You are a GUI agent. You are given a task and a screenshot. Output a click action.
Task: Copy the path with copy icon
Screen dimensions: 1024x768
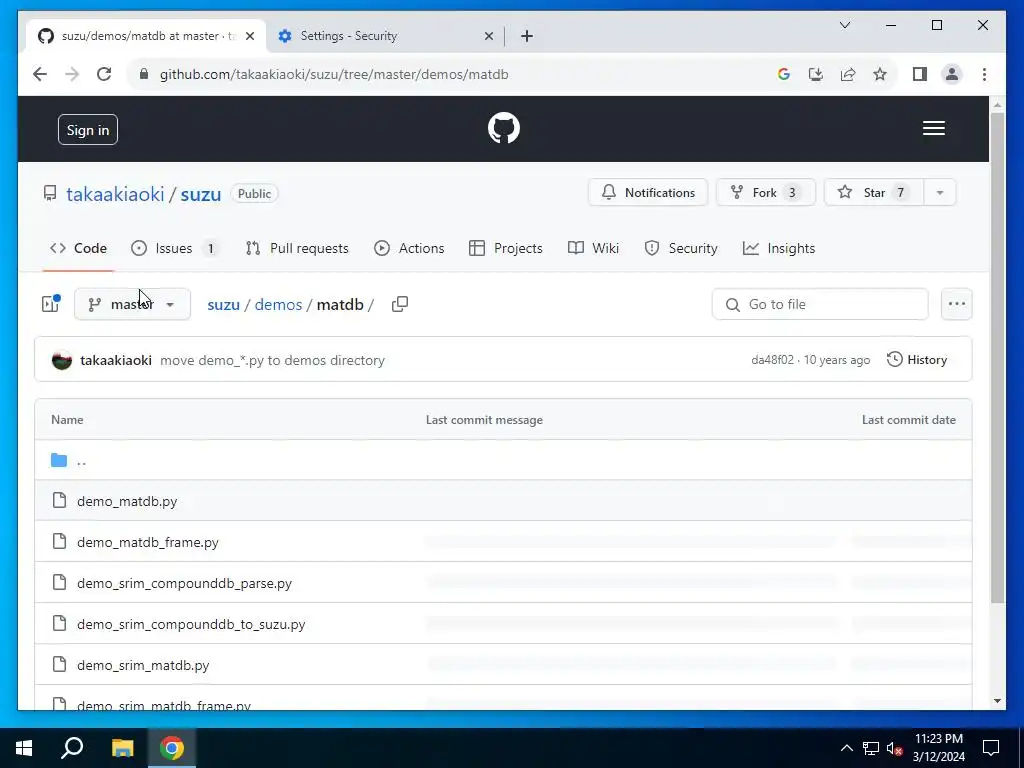[400, 304]
